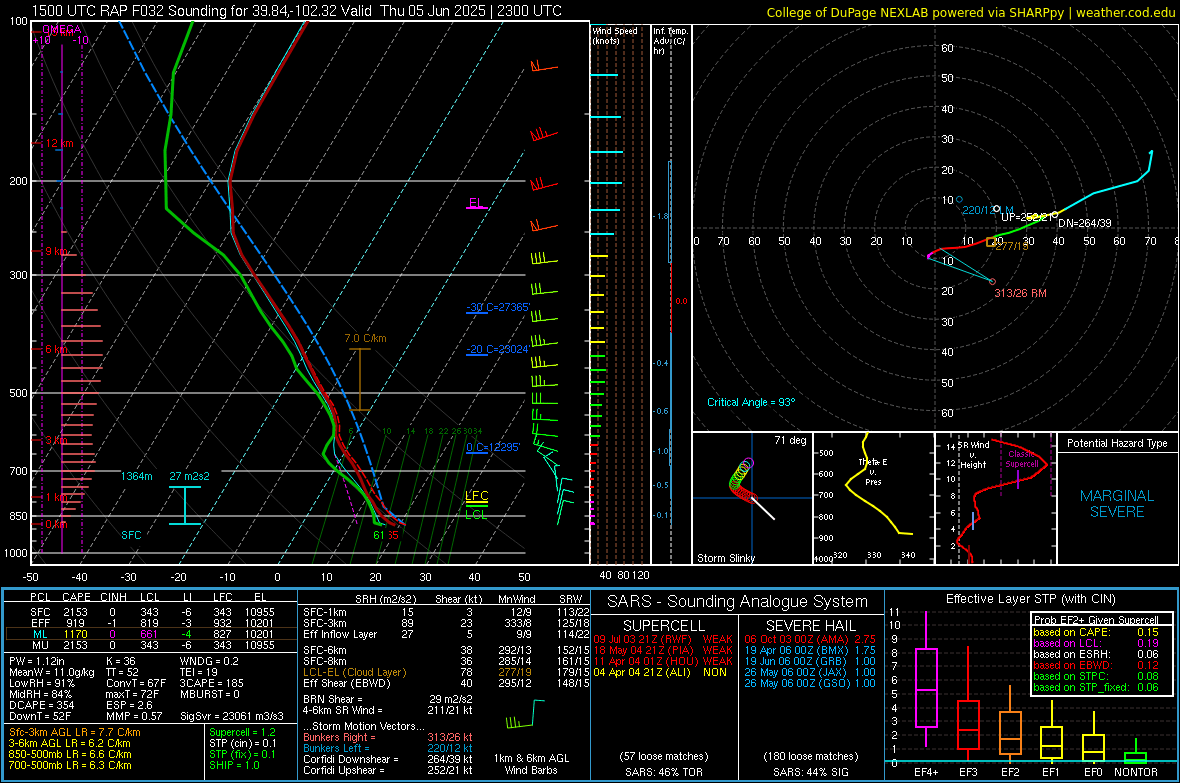Select the Critical Angle = 93° text

(750, 402)
